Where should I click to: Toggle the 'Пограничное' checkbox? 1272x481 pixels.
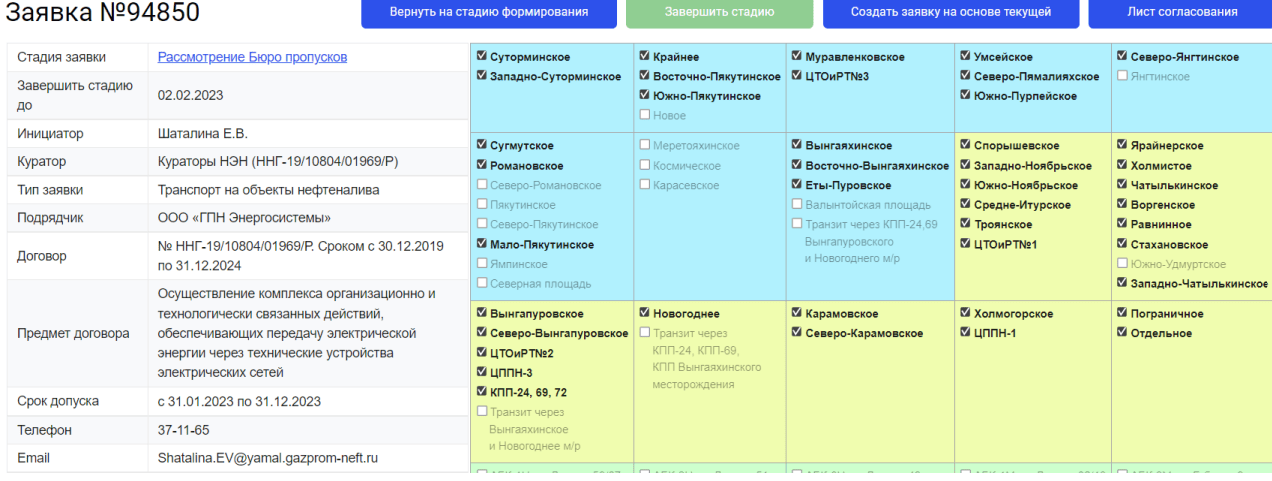1123,314
